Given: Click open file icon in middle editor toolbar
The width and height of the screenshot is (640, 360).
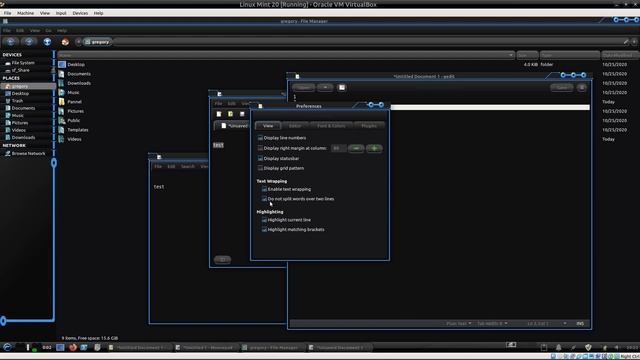Looking at the screenshot, I should [x=230, y=114].
